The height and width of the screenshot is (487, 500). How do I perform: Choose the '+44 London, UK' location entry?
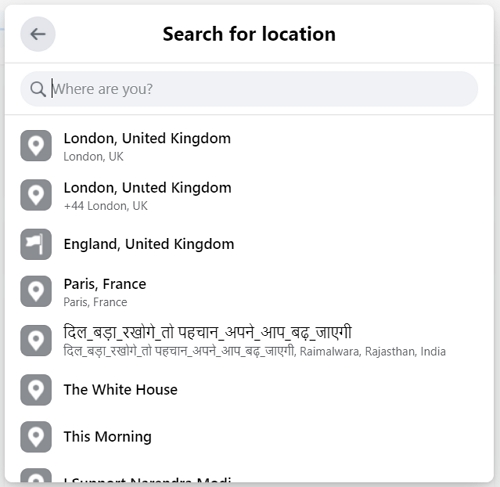tap(249, 195)
